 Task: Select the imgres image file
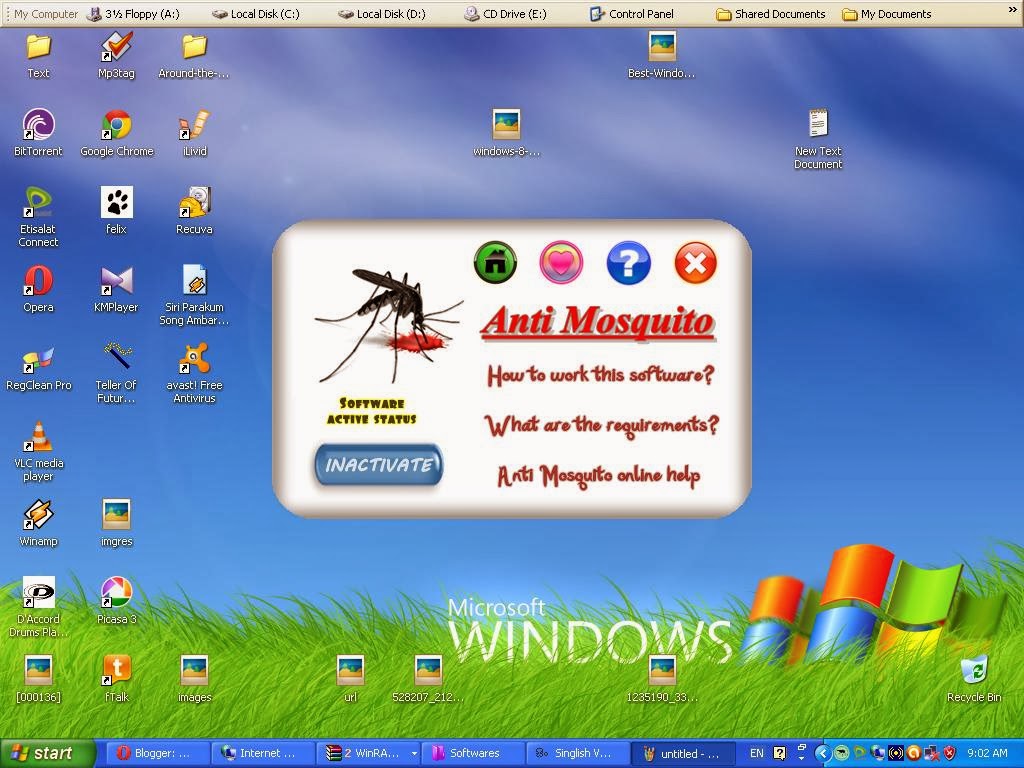point(116,523)
